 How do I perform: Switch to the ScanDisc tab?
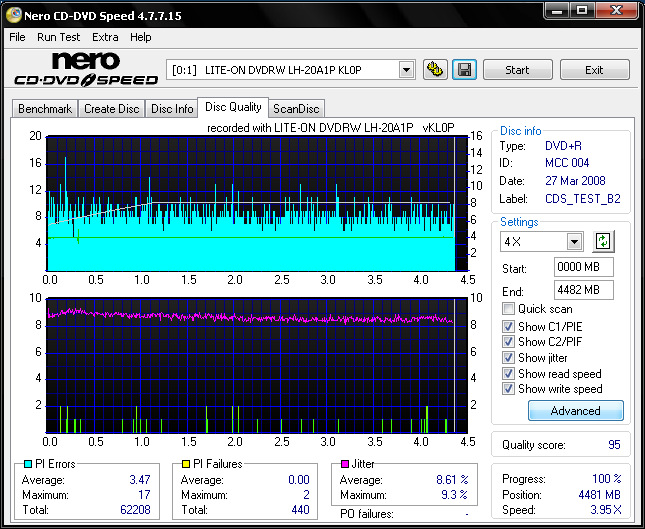point(296,109)
